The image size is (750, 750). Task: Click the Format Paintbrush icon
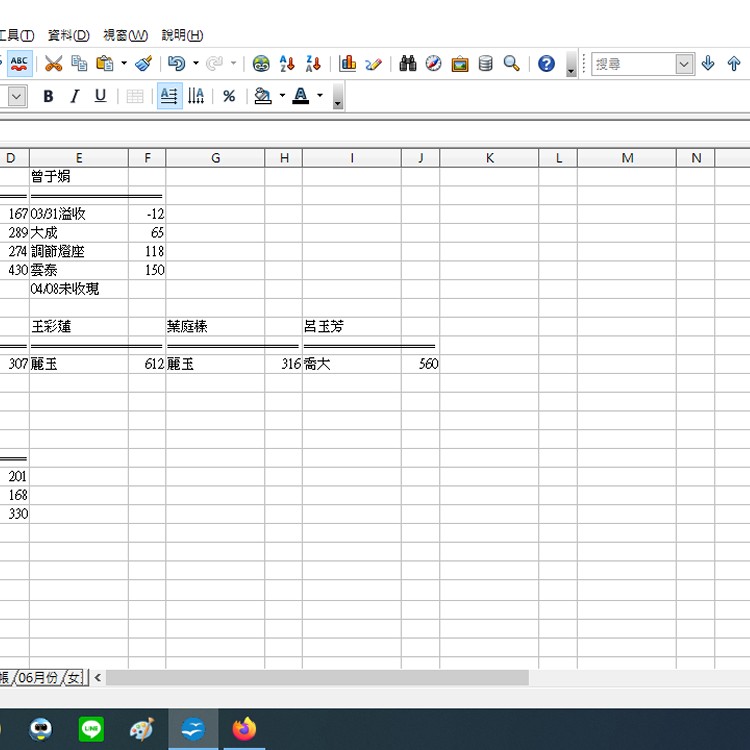[x=144, y=64]
